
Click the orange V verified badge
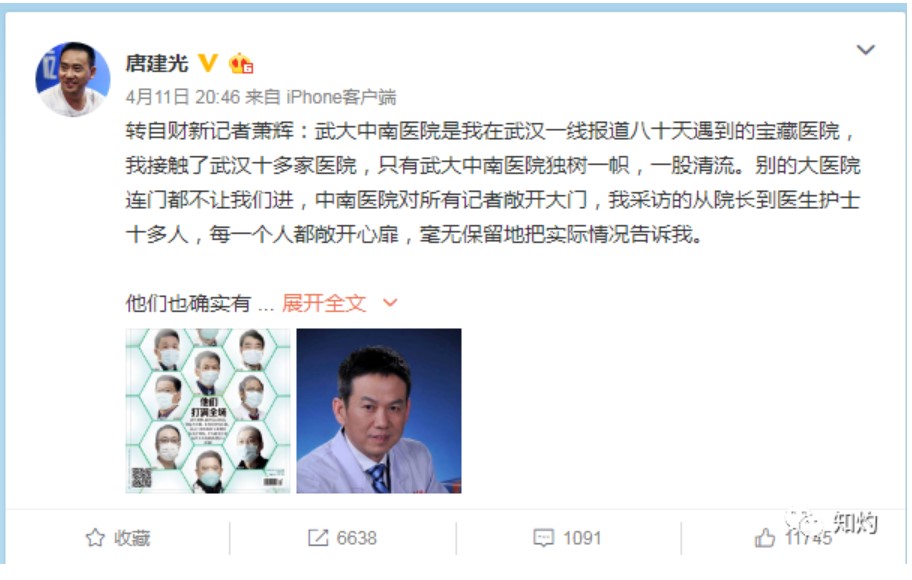tap(208, 63)
